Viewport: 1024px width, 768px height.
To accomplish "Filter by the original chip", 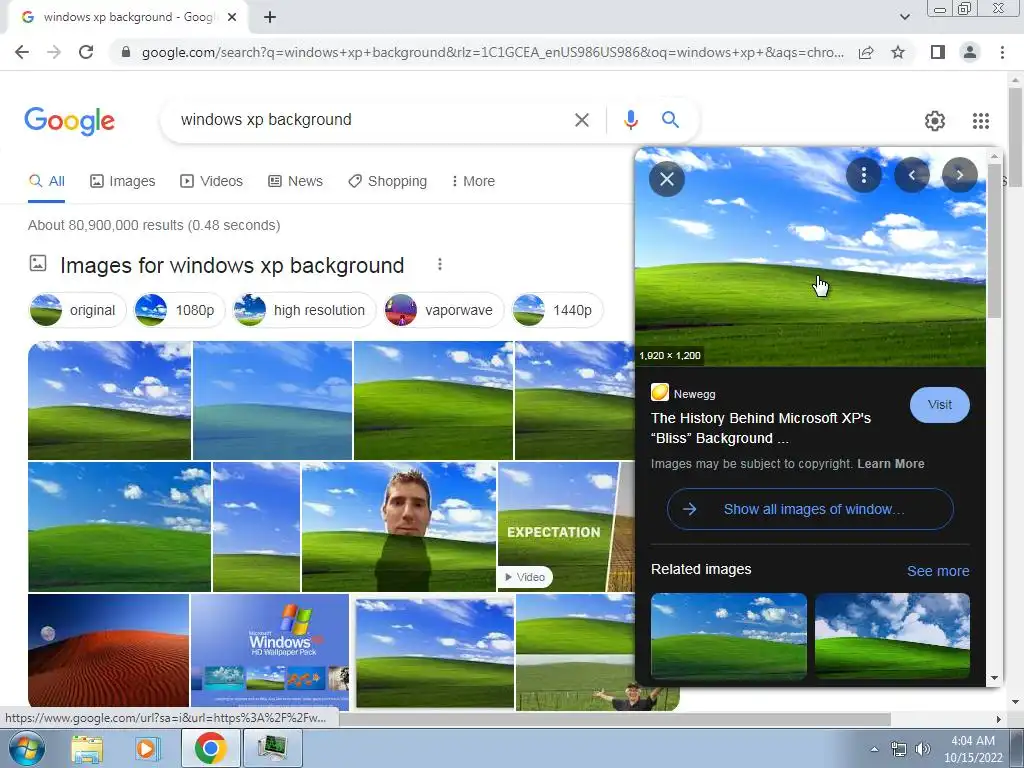I will click(77, 310).
